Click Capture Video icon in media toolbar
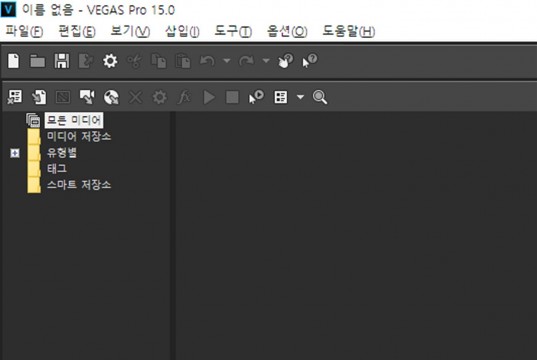The width and height of the screenshot is (537, 360). (x=87, y=97)
